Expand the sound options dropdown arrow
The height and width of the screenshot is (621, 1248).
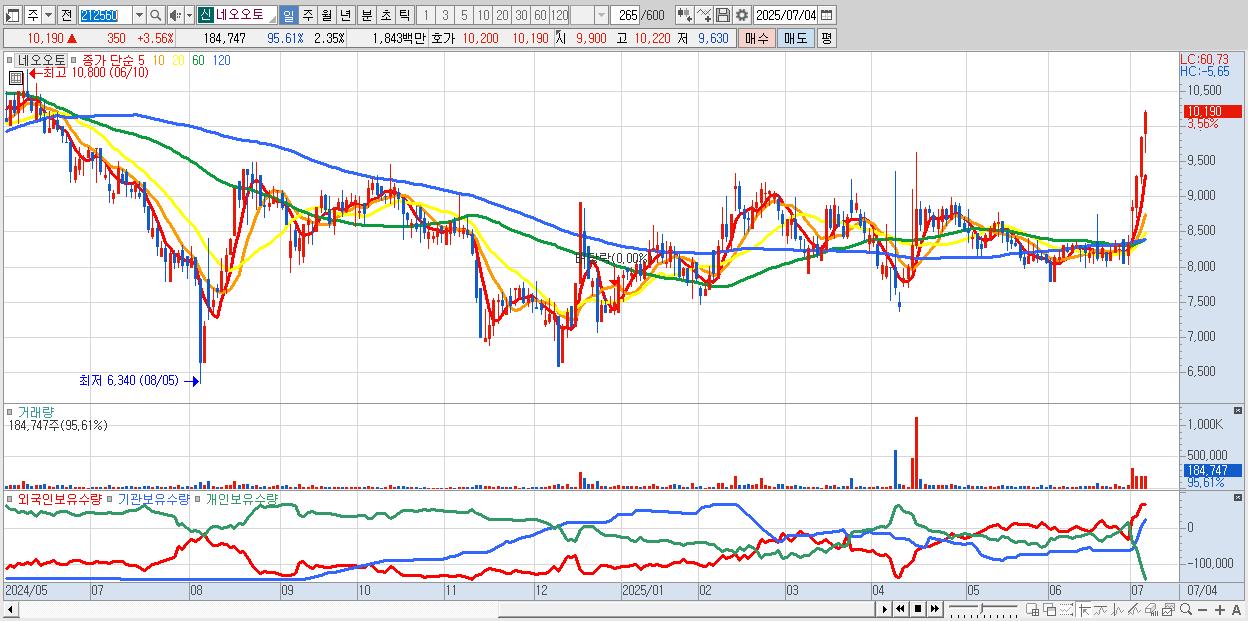189,15
